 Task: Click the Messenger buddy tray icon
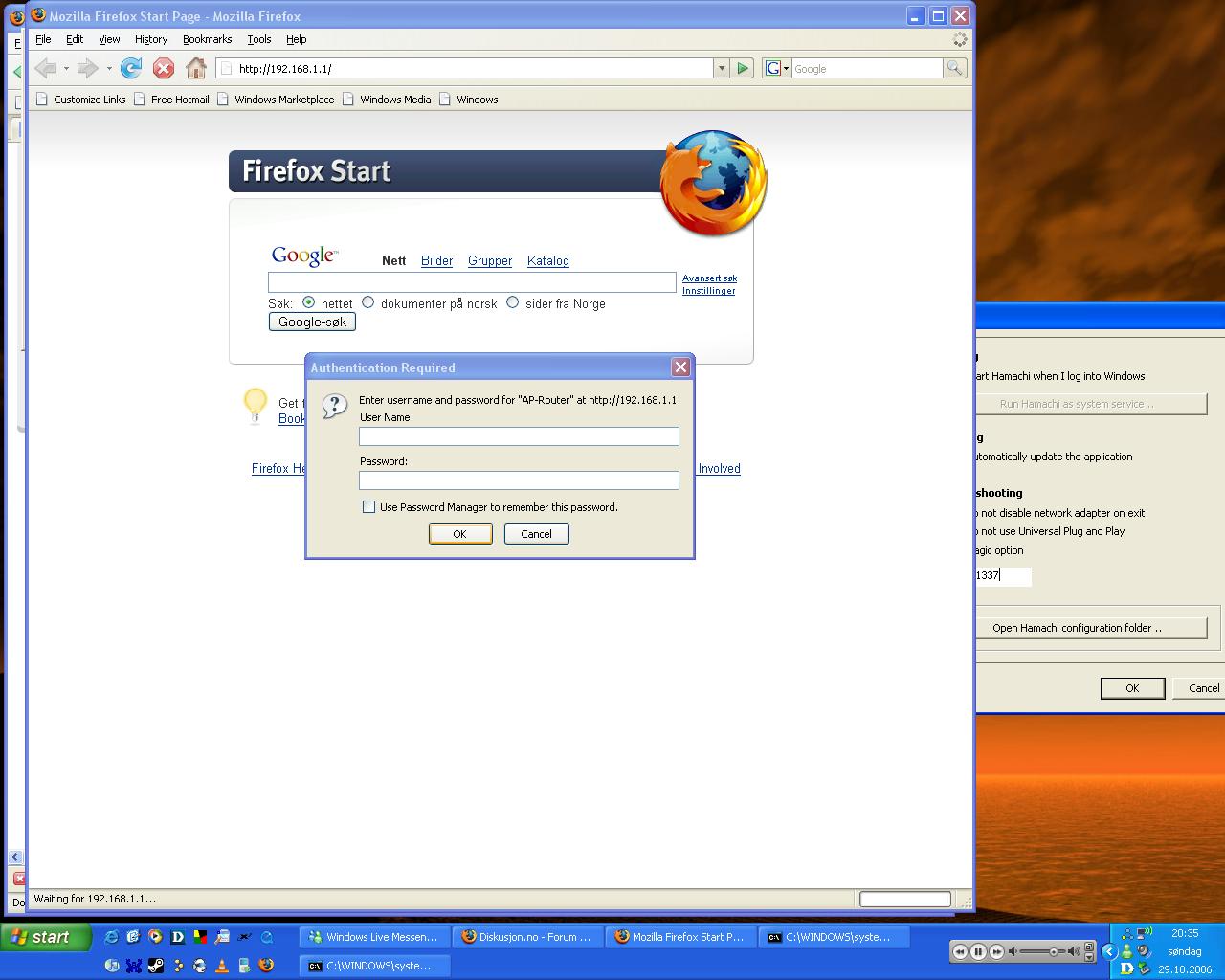pyautogui.click(x=1127, y=951)
